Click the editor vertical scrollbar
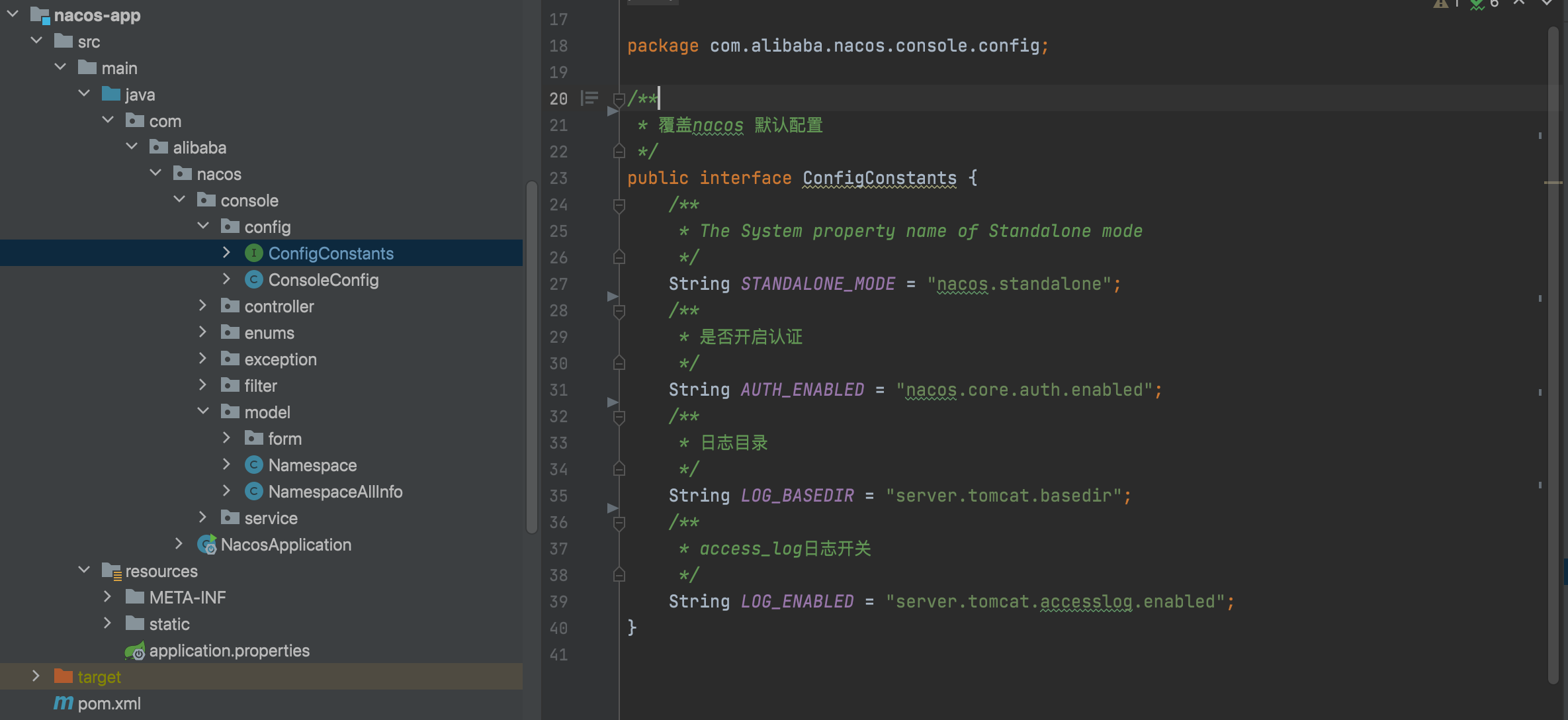1568x720 pixels. pyautogui.click(x=1553, y=355)
